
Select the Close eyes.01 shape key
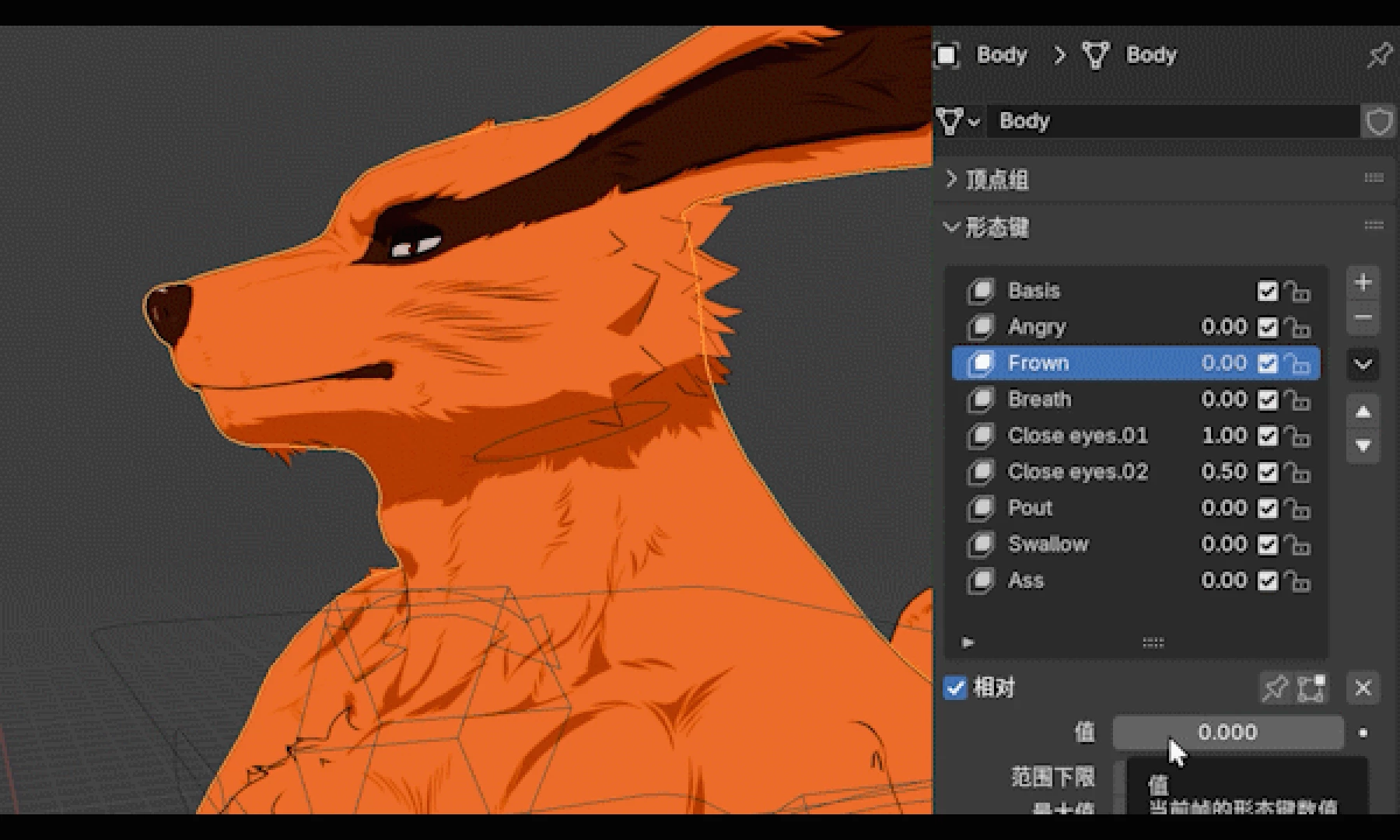[x=1136, y=436]
